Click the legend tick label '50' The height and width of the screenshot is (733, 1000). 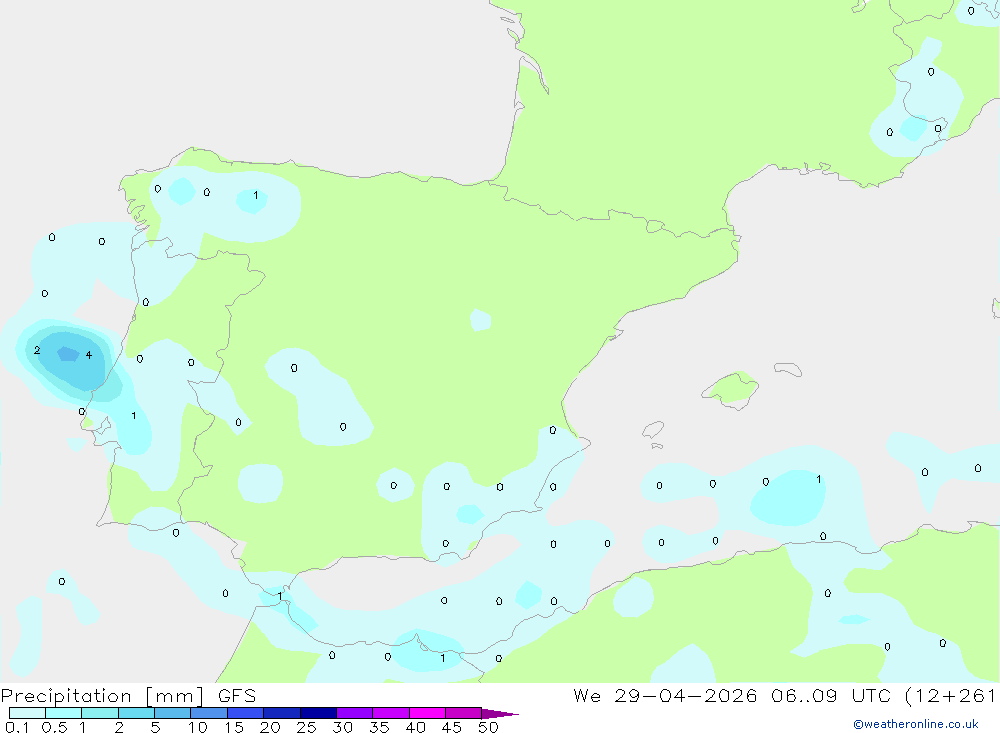point(488,727)
